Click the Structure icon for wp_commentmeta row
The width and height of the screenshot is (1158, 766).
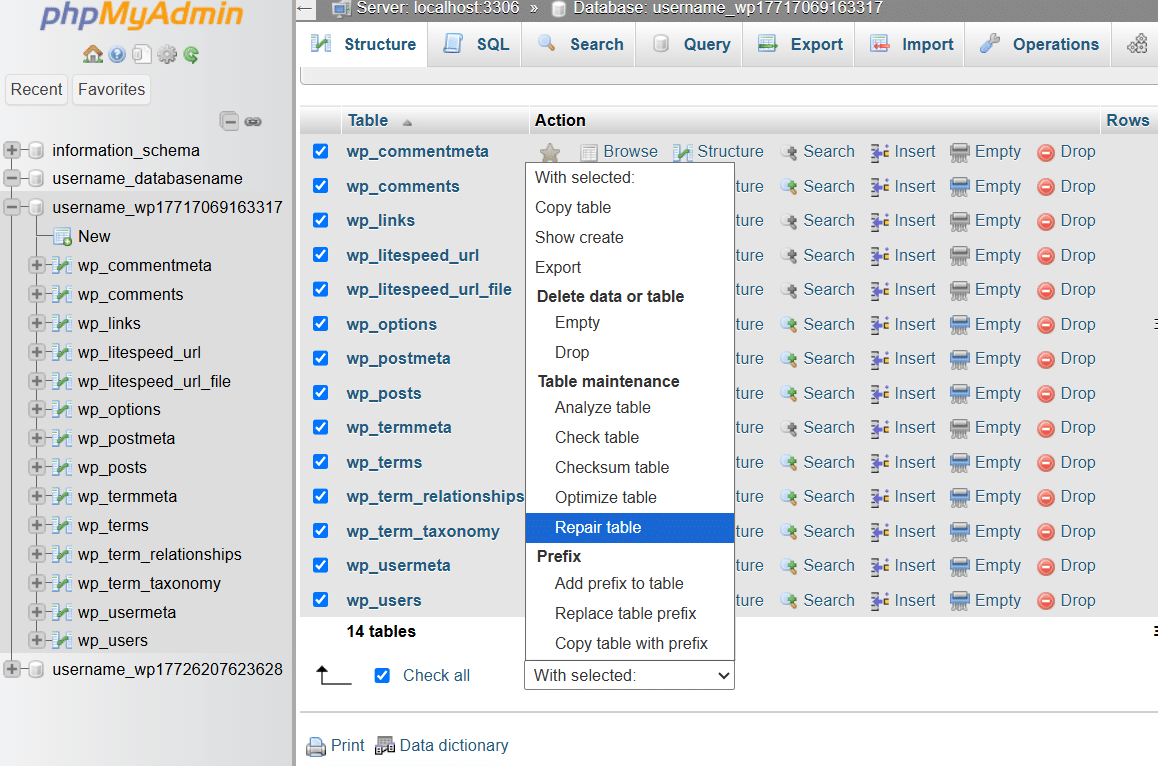tap(682, 151)
